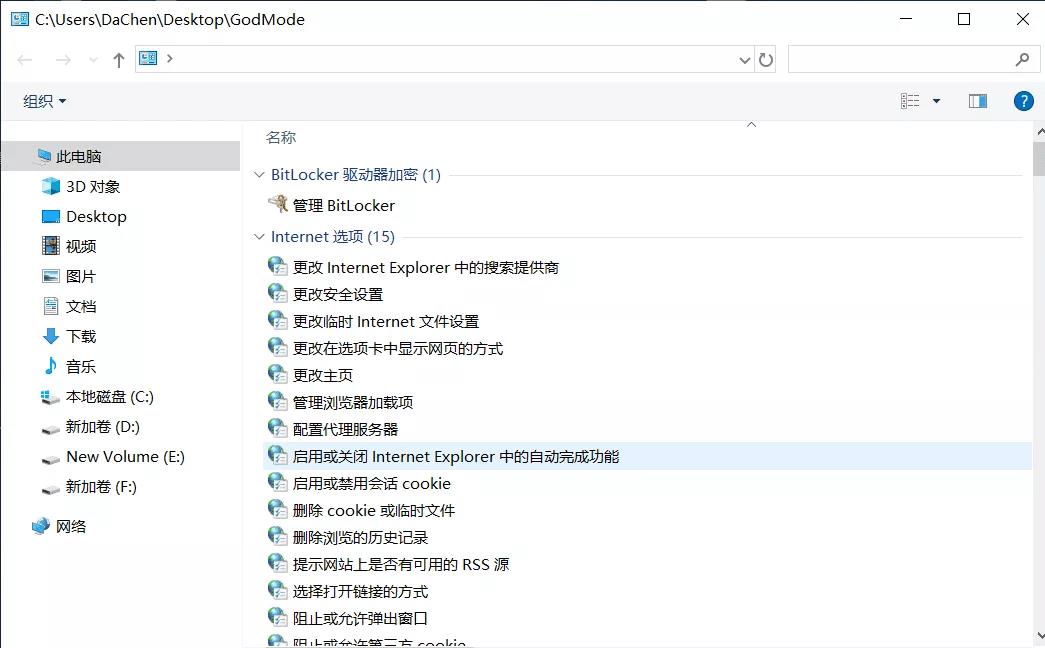1045x648 pixels.
Task: Go up one folder level
Action: click(119, 60)
